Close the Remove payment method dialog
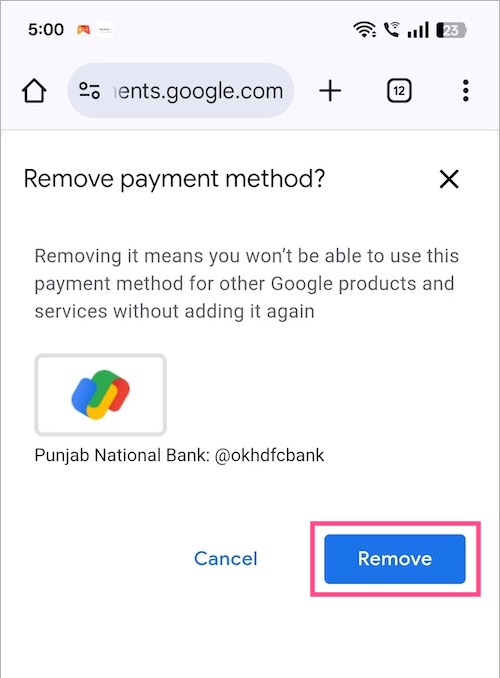The width and height of the screenshot is (500, 678). 449,179
